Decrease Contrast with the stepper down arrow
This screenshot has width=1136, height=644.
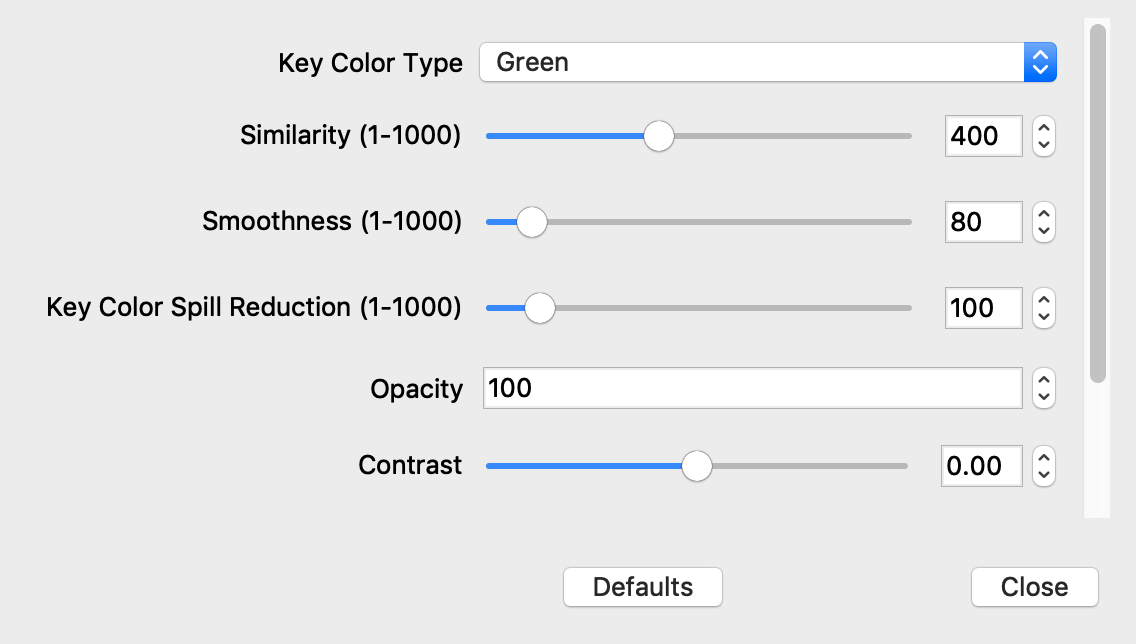[1043, 475]
